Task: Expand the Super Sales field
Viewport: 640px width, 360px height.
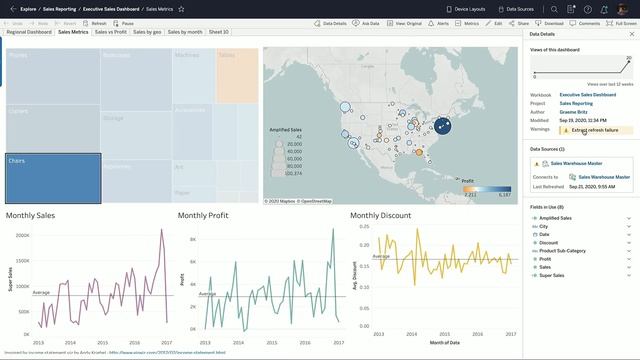Action: click(x=629, y=276)
